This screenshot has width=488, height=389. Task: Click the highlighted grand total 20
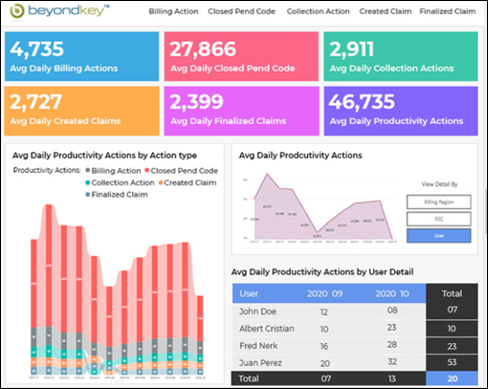coord(452,379)
